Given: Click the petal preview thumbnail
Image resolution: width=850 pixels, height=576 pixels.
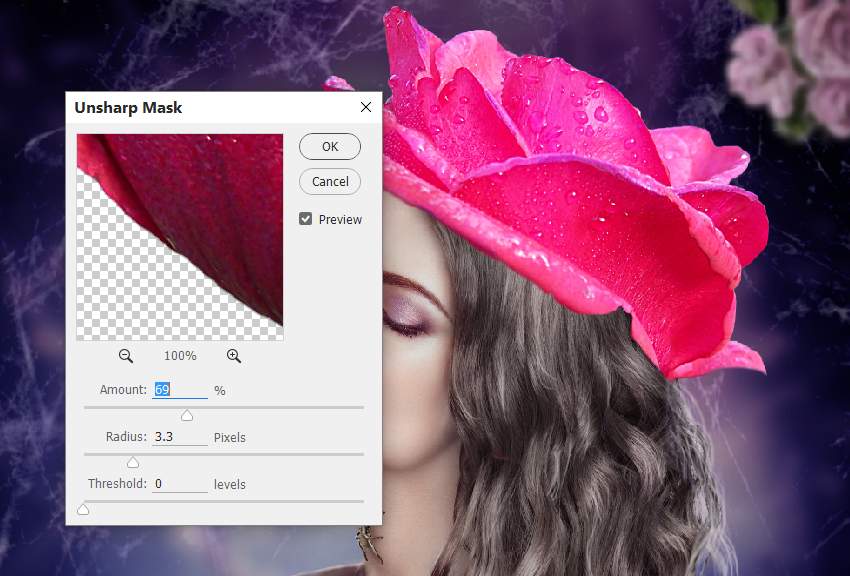Looking at the screenshot, I should 180,237.
